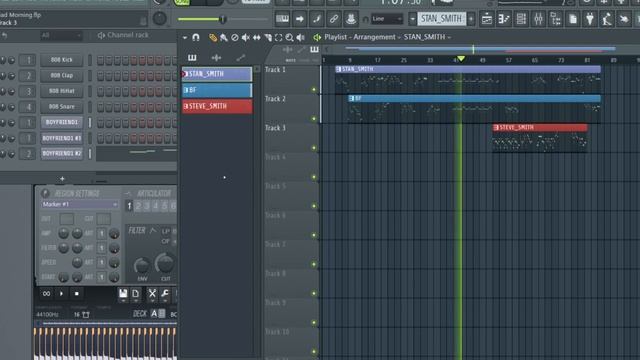Mute Track 1 using its green LED
The width and height of the screenshot is (640, 360).
coord(314,89)
